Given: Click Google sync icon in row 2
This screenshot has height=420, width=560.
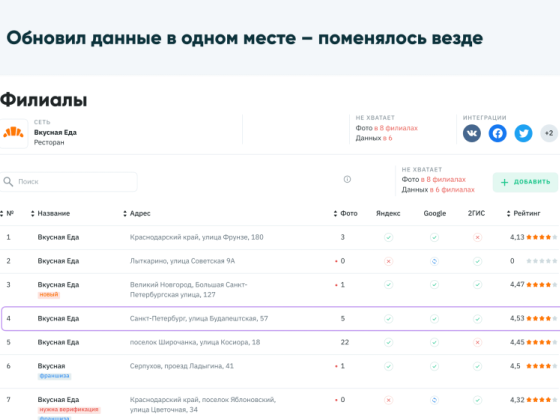Looking at the screenshot, I should [x=434, y=261].
